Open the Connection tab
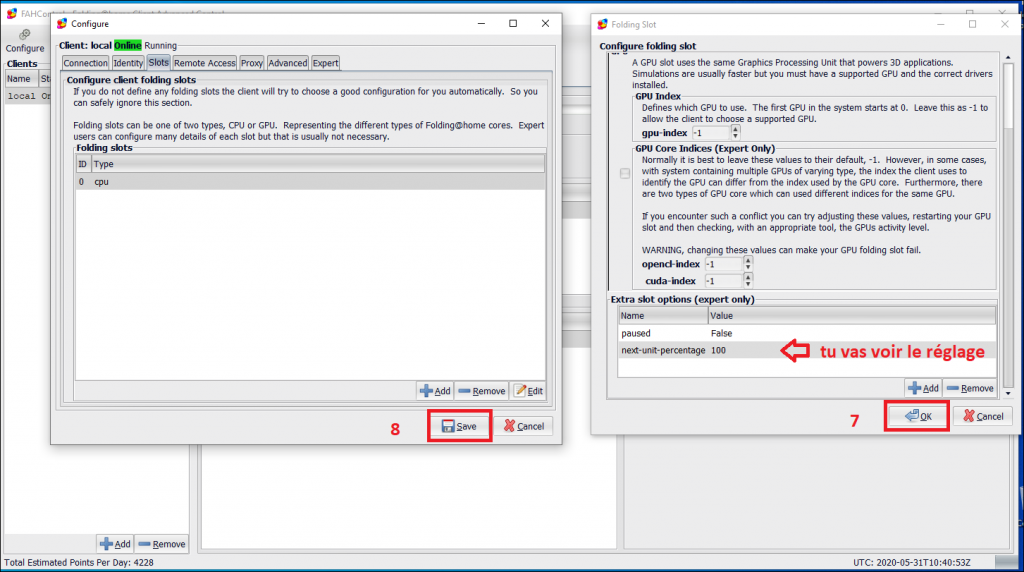The width and height of the screenshot is (1024, 572). [x=85, y=63]
